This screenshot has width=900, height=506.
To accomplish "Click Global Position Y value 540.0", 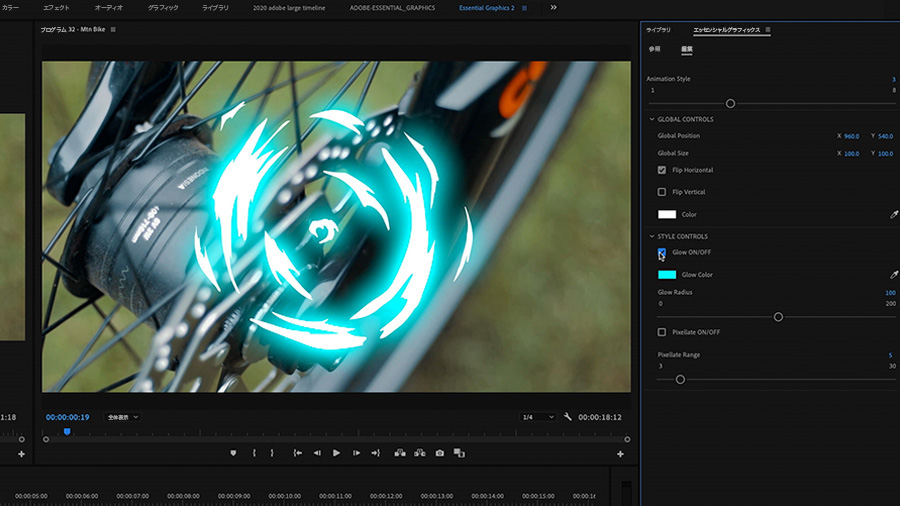I will tap(886, 137).
